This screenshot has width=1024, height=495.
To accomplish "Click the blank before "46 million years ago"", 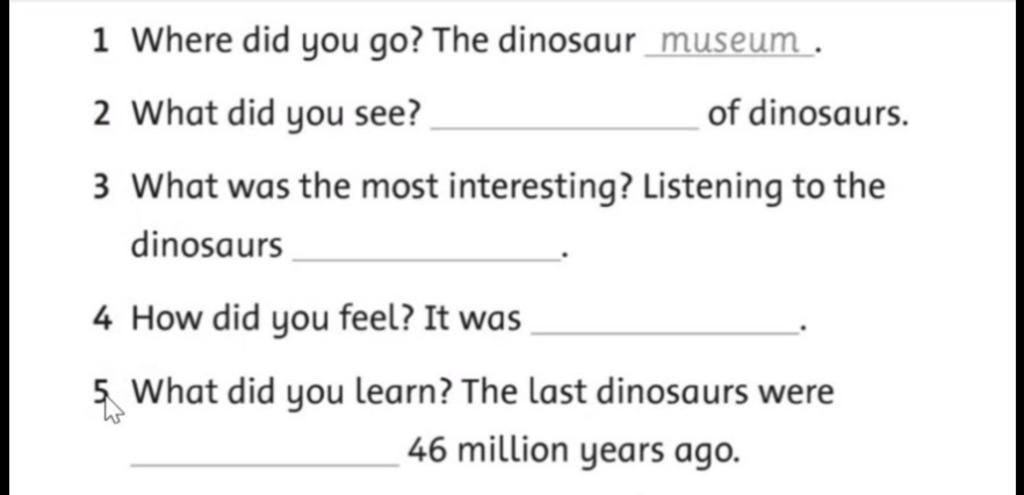I will pyautogui.click(x=265, y=464).
